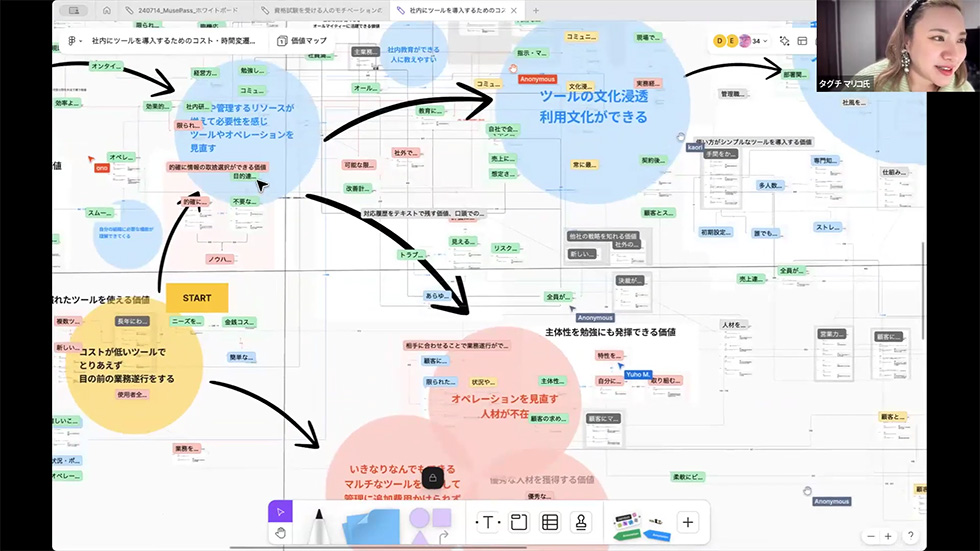Image resolution: width=980 pixels, height=551 pixels.
Task: Select the Move arrow tool
Action: click(280, 512)
